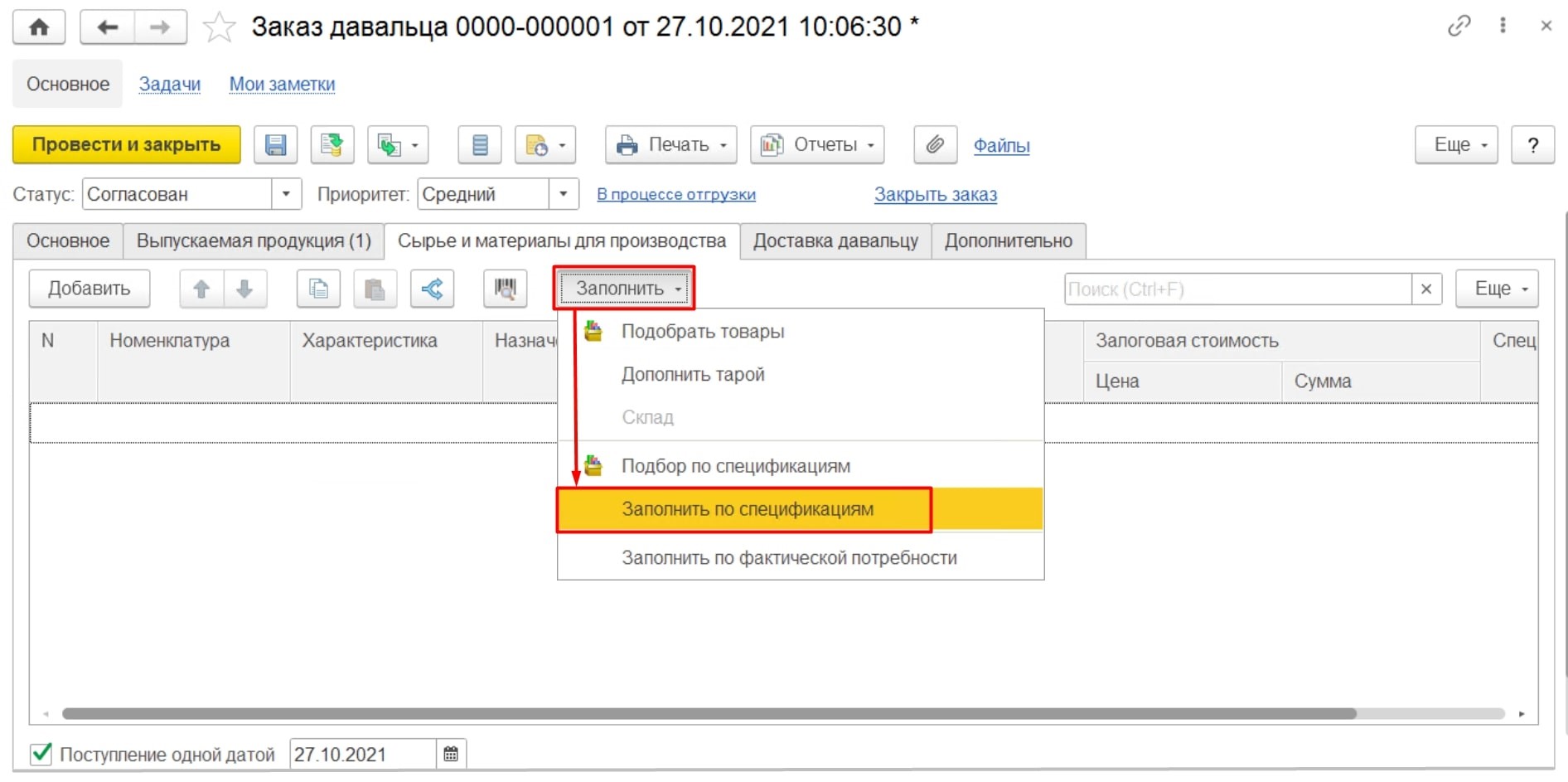Screen dimensions: 1568x782
Task: Expand the Статус dropdown arrow
Action: tap(286, 194)
